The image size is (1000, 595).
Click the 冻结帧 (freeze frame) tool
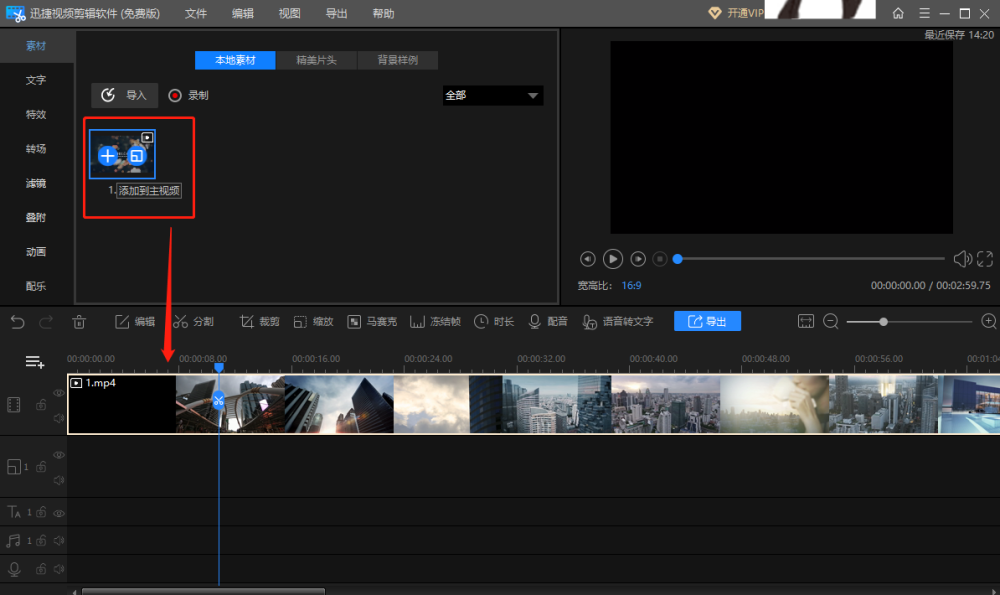point(435,321)
